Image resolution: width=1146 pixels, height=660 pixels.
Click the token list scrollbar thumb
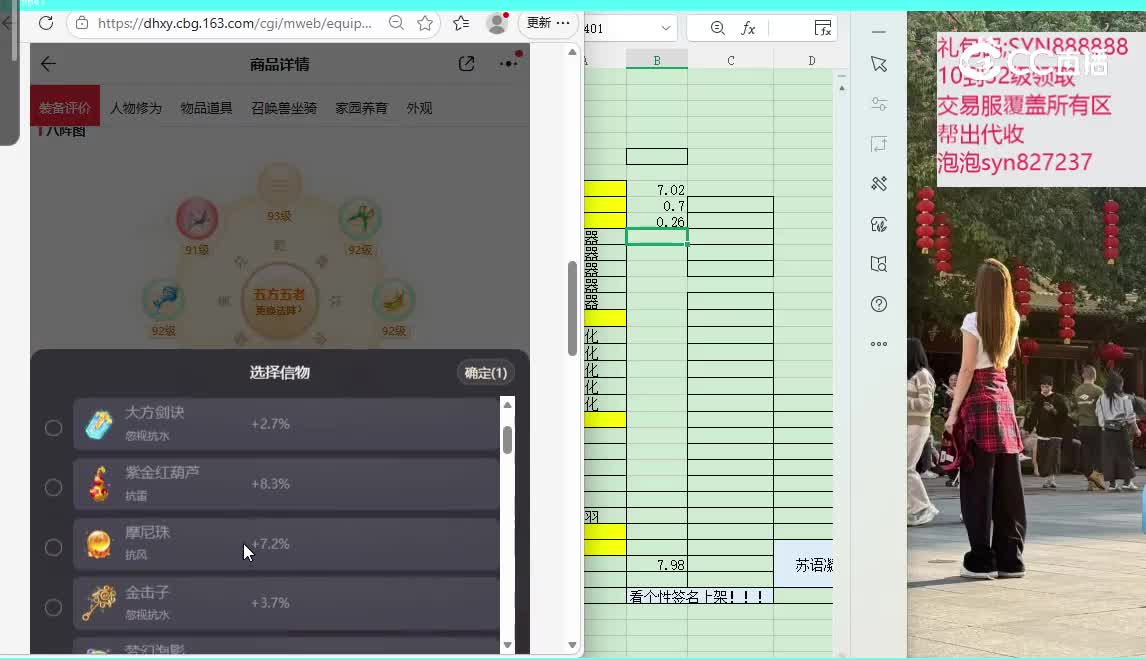tap(507, 440)
